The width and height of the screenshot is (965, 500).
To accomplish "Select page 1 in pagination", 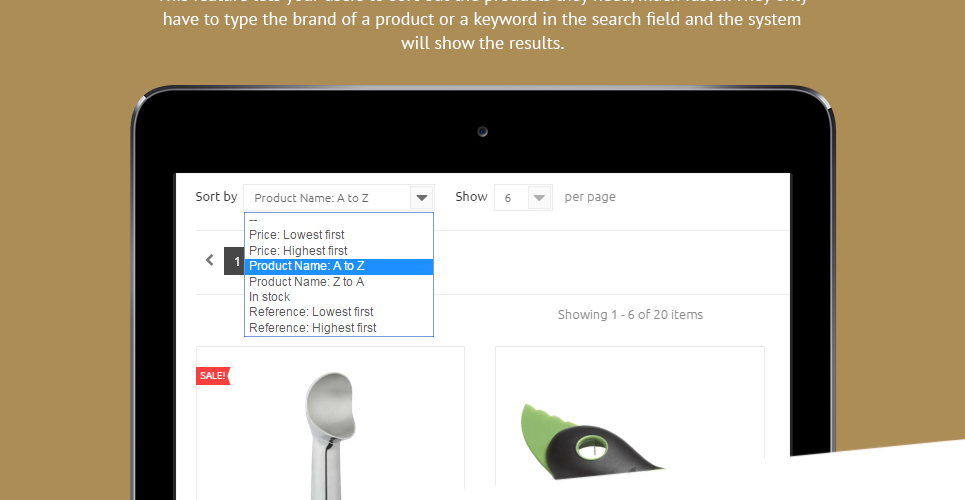I will pos(234,262).
